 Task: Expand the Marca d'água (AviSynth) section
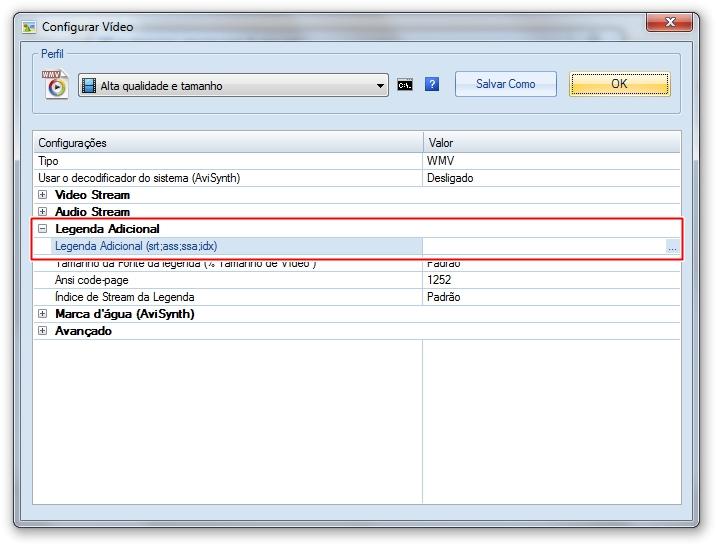pyautogui.click(x=43, y=314)
